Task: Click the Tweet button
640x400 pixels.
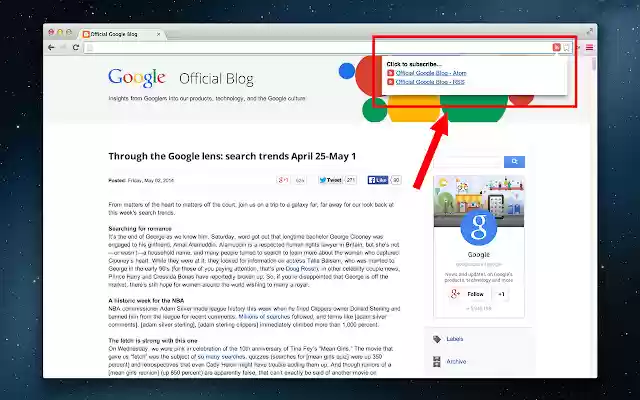Action: pyautogui.click(x=330, y=180)
